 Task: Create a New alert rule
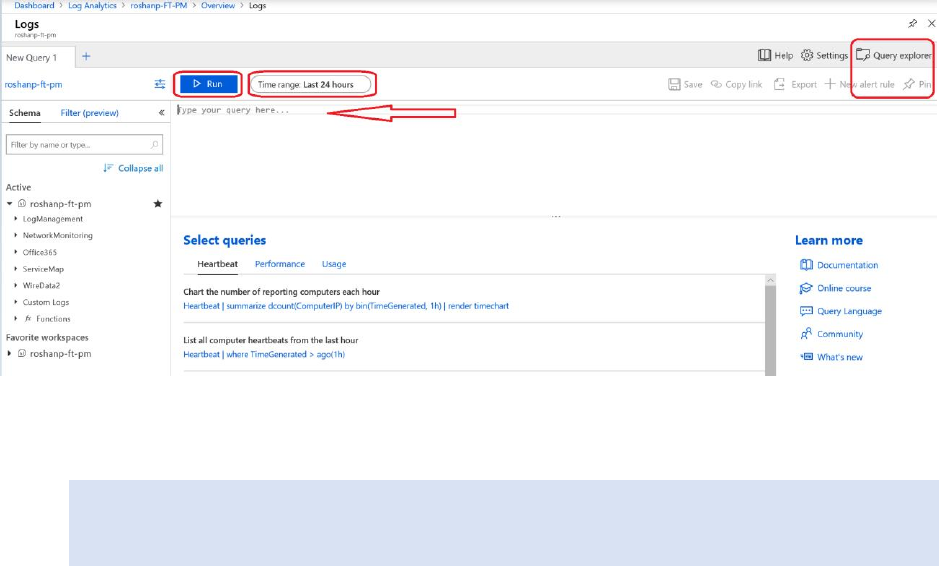click(x=859, y=84)
